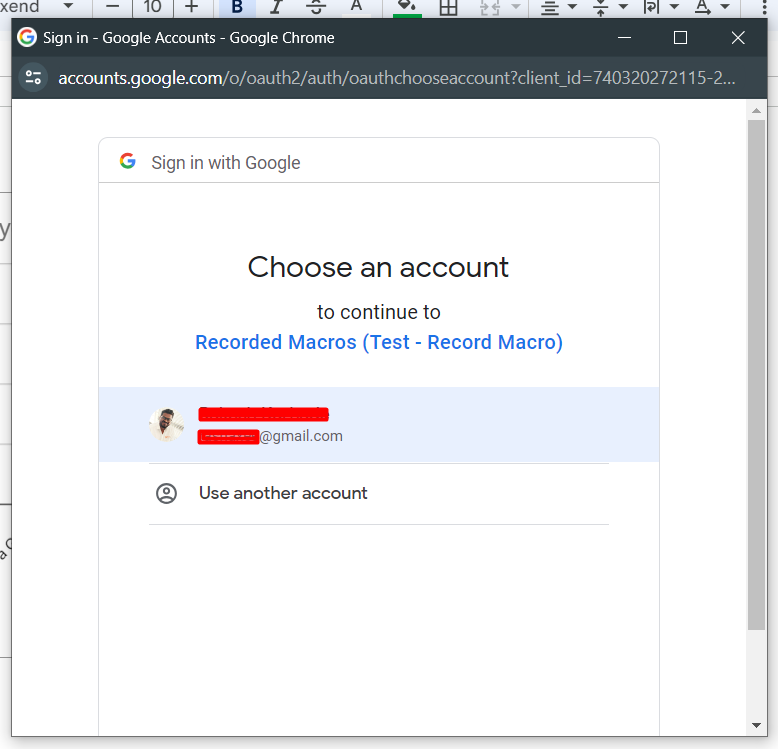
Task: Open the Recorded Macros (Test - Record Macro) link
Action: point(379,342)
